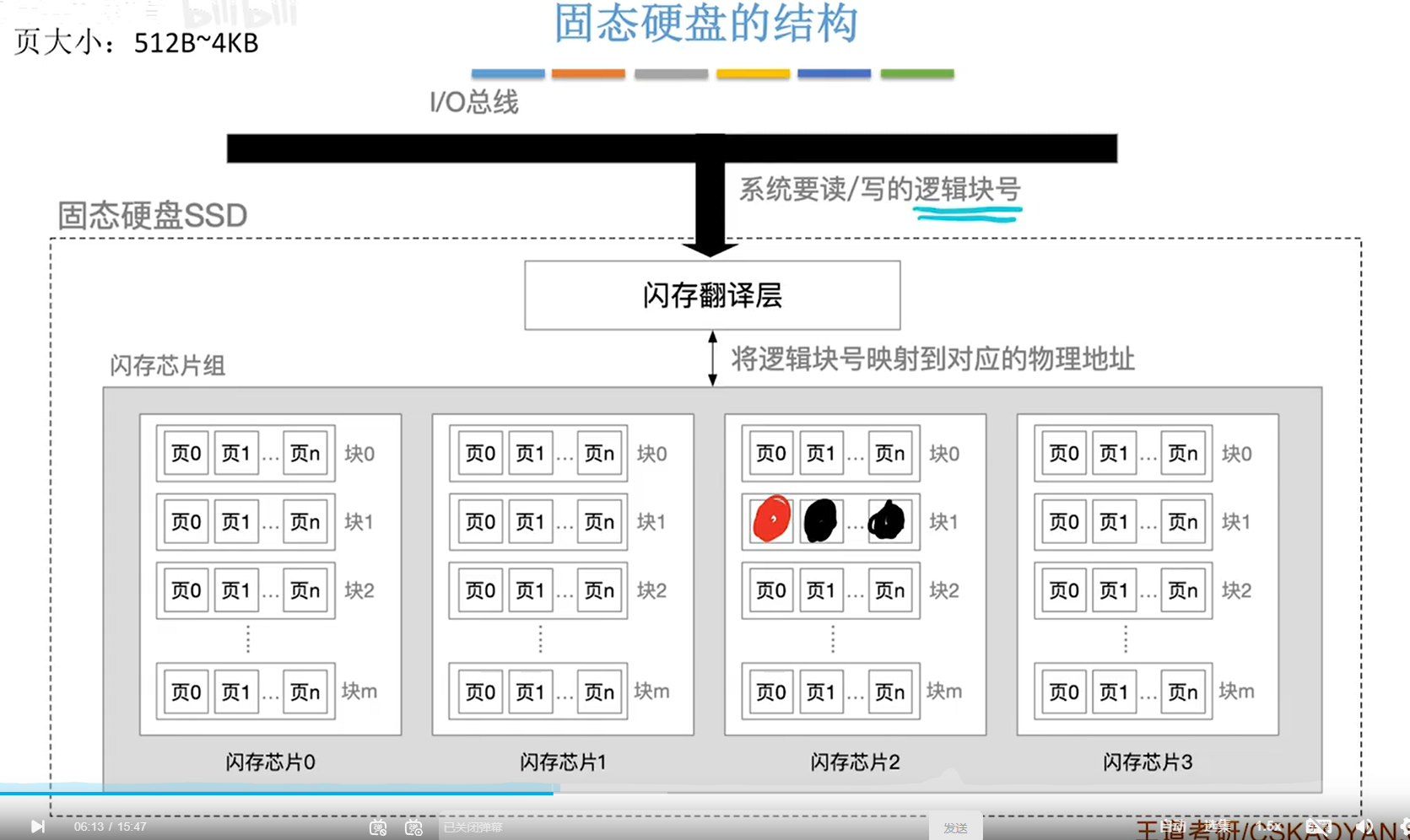This screenshot has height=840, width=1410.
Task: Click 页0 in 块m of 闪存芯片1
Action: (x=479, y=692)
